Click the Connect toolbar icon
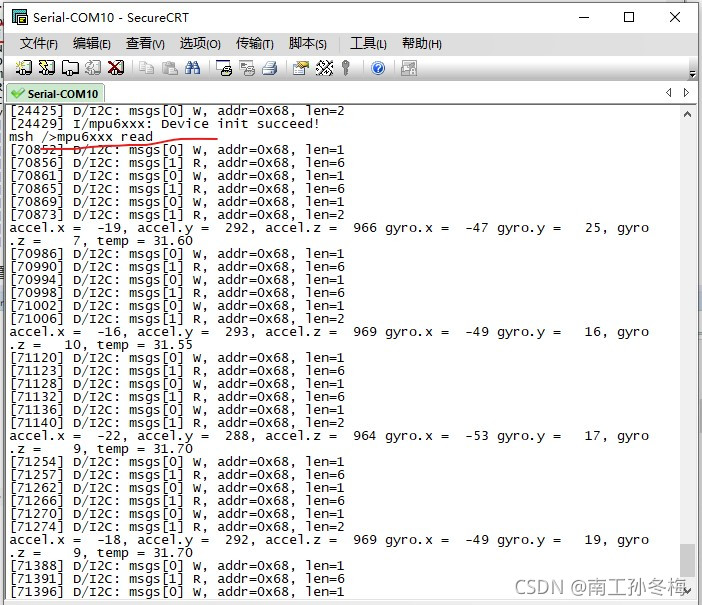The image size is (702, 605). (23, 68)
